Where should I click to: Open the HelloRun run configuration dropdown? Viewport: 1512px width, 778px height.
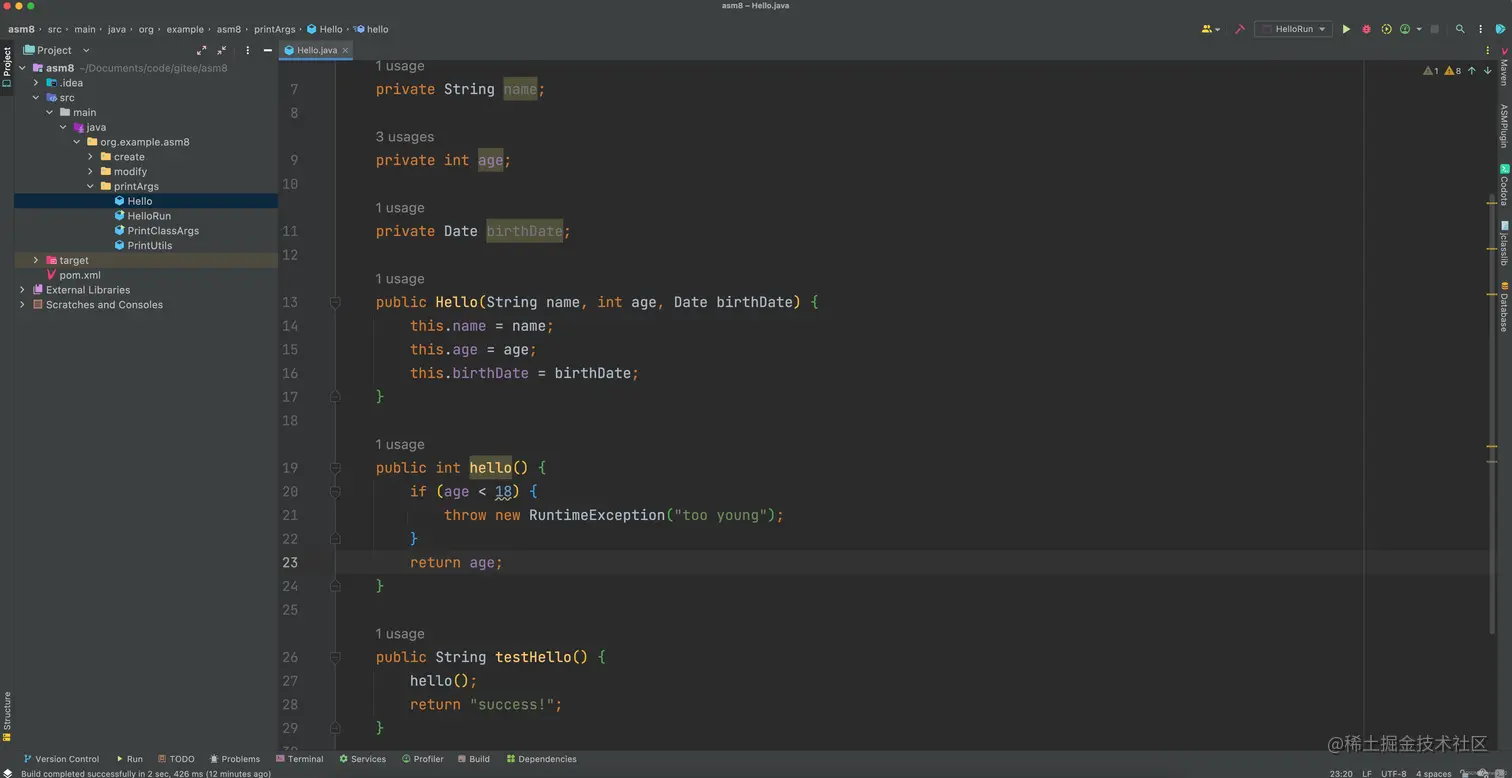coord(1293,29)
